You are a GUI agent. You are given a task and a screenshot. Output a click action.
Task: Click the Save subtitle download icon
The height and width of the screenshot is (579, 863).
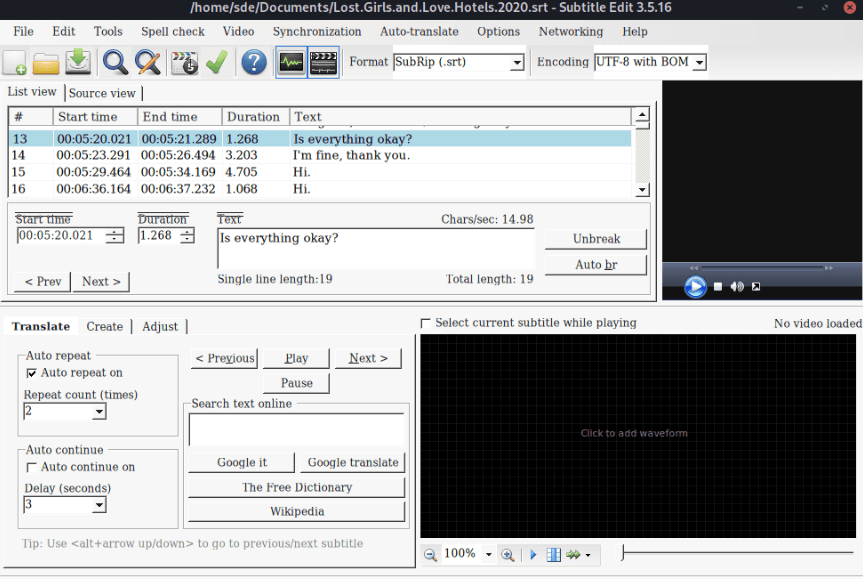[x=78, y=63]
